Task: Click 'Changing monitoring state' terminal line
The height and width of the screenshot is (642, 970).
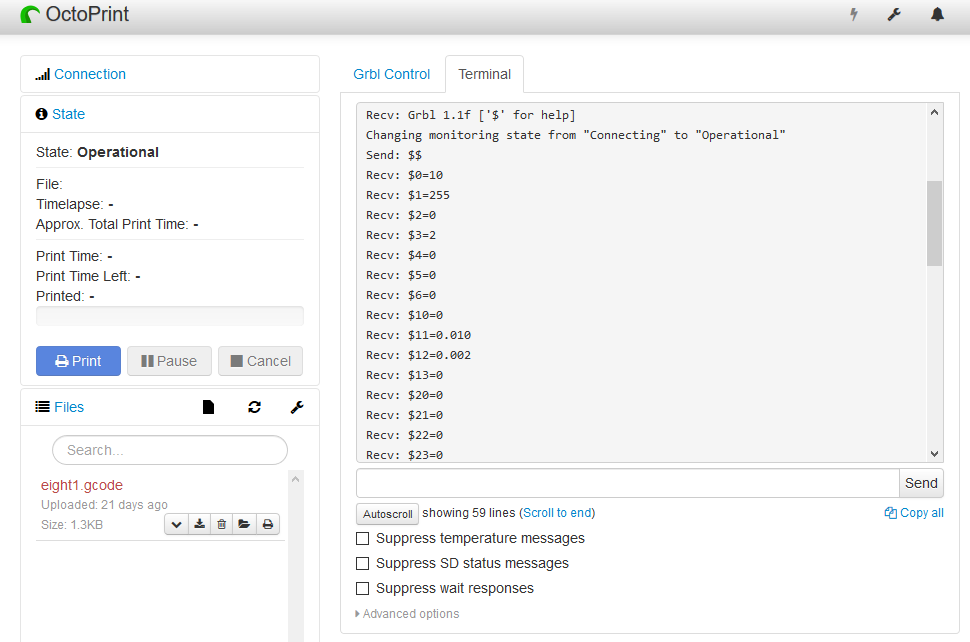Action: click(575, 135)
